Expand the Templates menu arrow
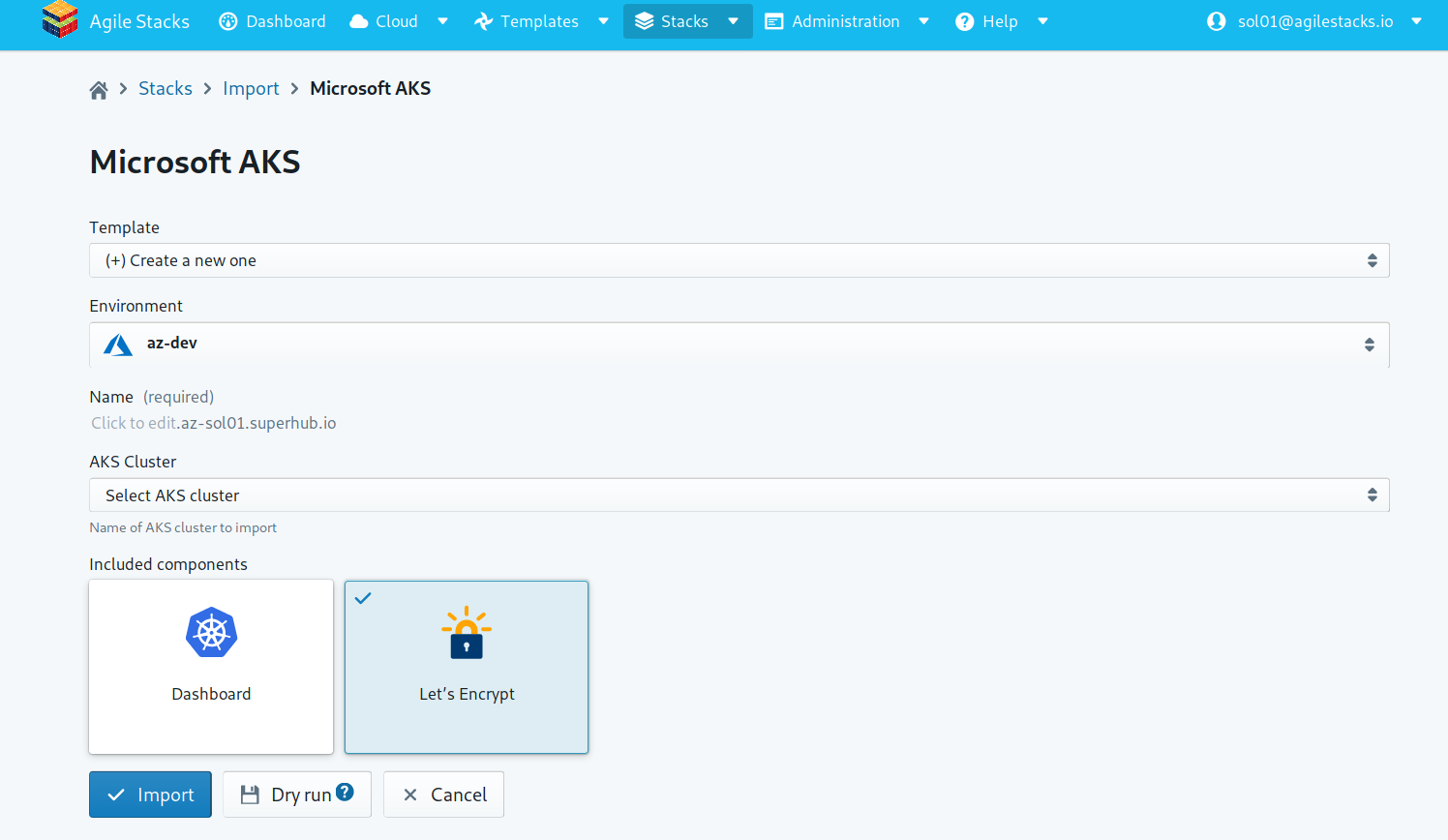 [x=603, y=21]
